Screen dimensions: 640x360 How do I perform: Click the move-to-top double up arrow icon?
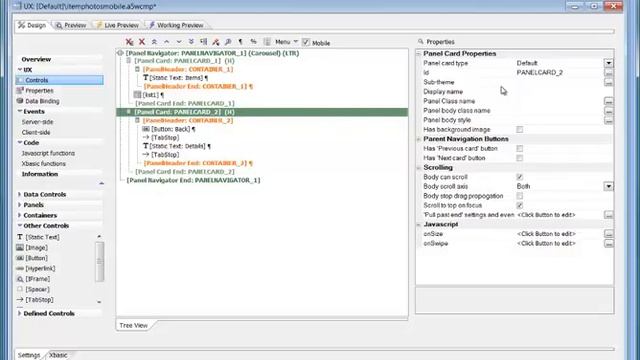click(x=154, y=42)
